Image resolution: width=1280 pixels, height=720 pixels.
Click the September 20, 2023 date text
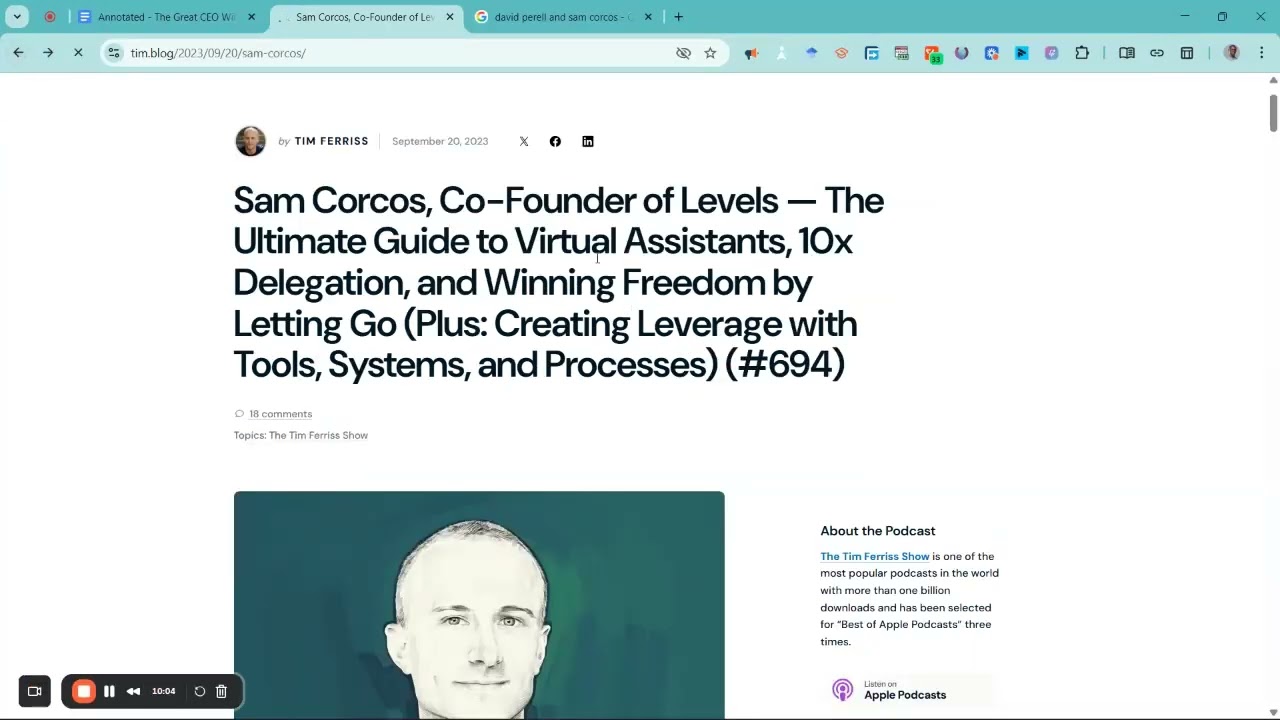[x=440, y=141]
